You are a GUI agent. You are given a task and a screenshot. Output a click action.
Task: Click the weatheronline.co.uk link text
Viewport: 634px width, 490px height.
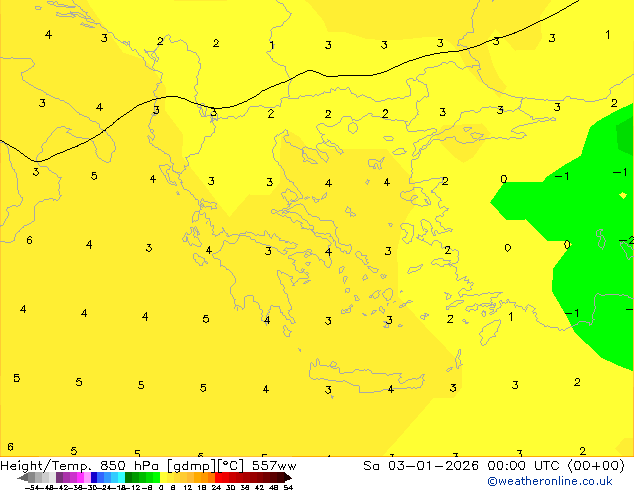pos(550,481)
